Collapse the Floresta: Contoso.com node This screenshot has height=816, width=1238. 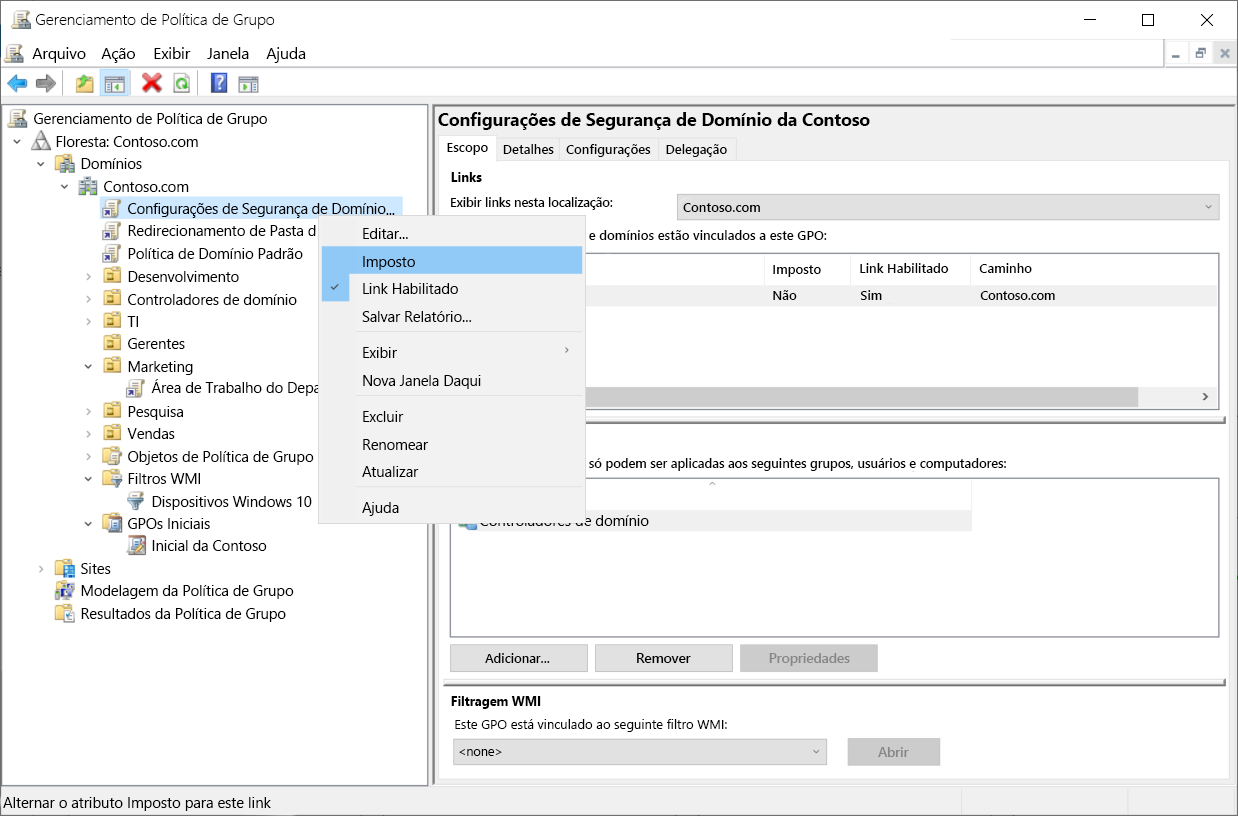point(17,141)
